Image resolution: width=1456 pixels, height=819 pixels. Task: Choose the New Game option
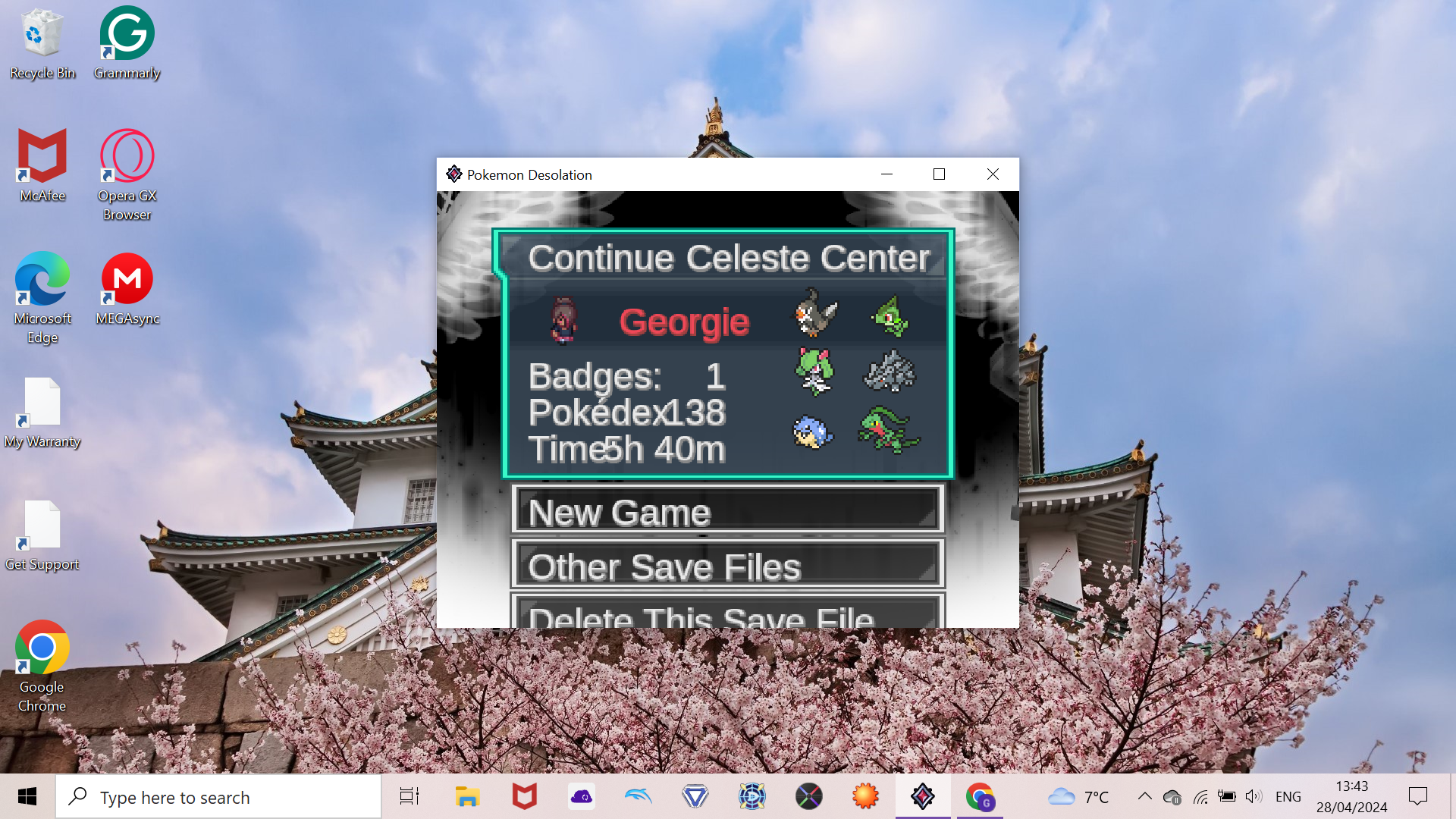728,510
